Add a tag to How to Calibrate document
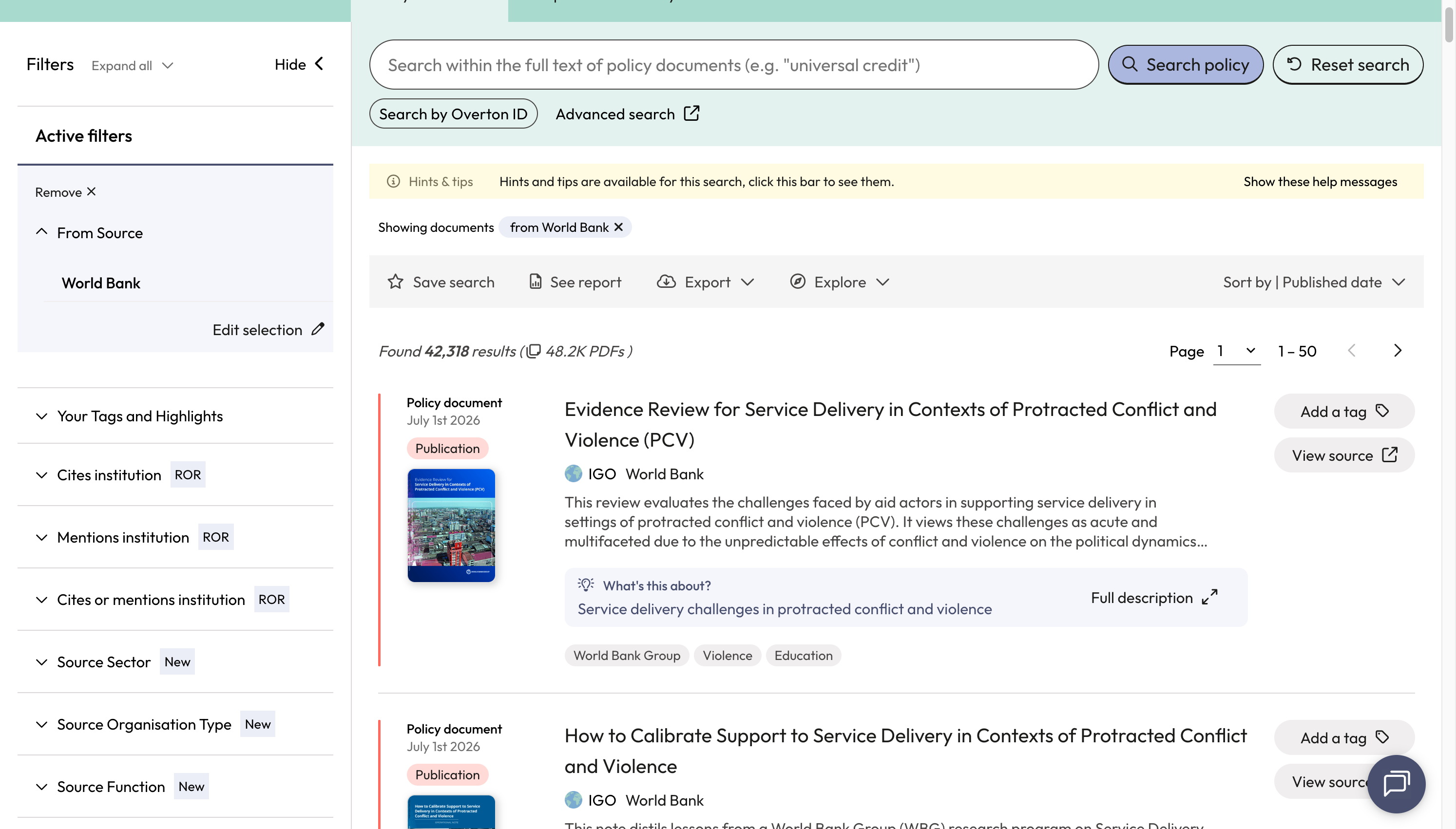Viewport: 1456px width, 829px height. click(1344, 737)
